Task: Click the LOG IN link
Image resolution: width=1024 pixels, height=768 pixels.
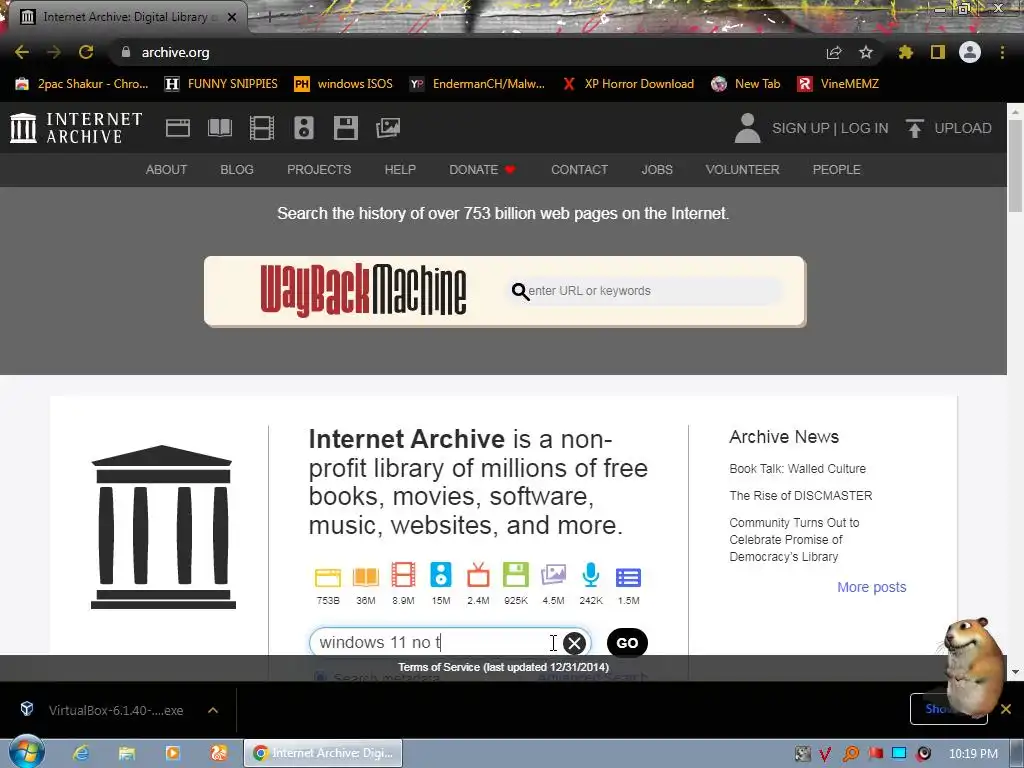Action: coord(864,128)
